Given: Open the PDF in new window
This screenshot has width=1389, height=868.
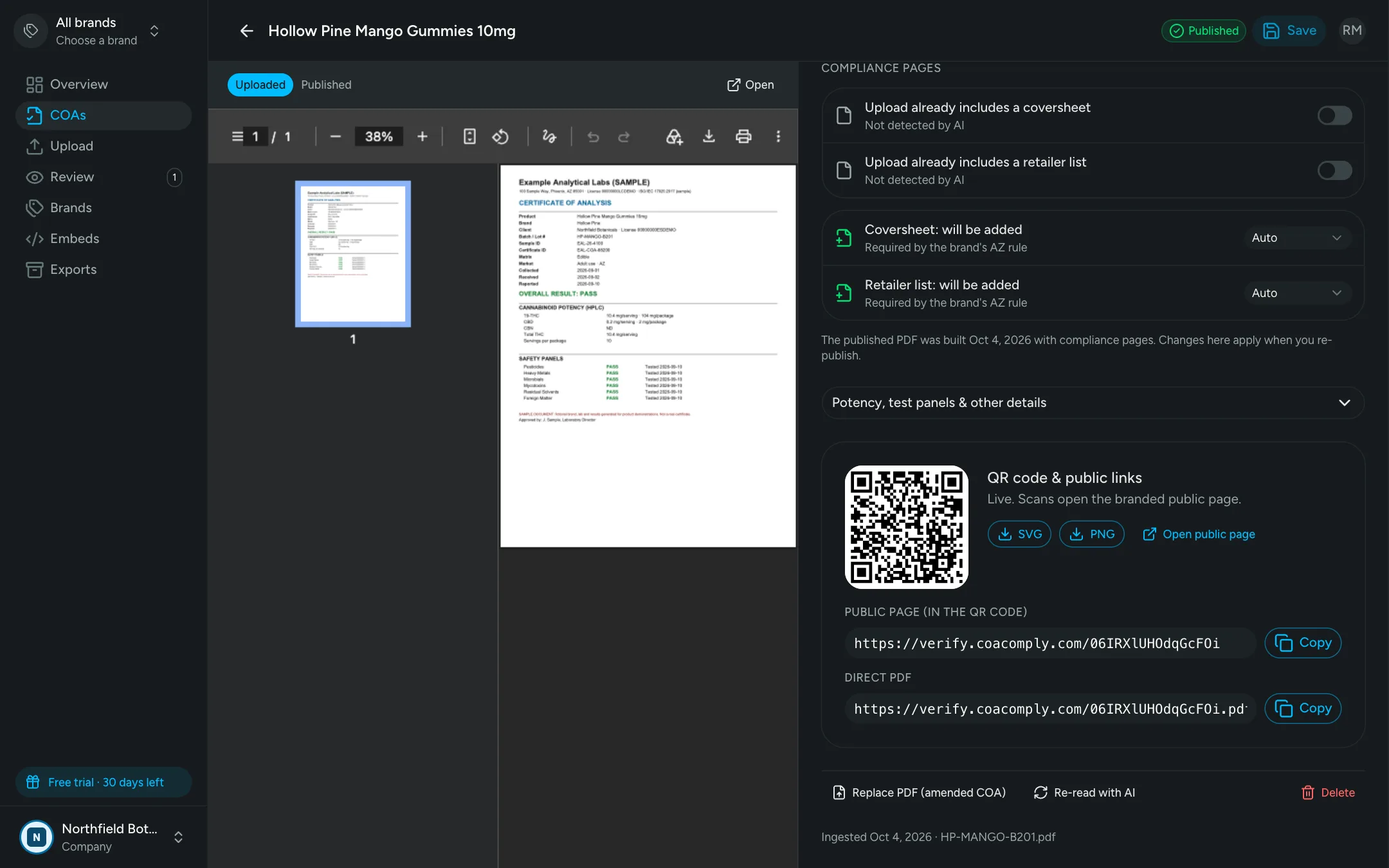Looking at the screenshot, I should pos(750,85).
